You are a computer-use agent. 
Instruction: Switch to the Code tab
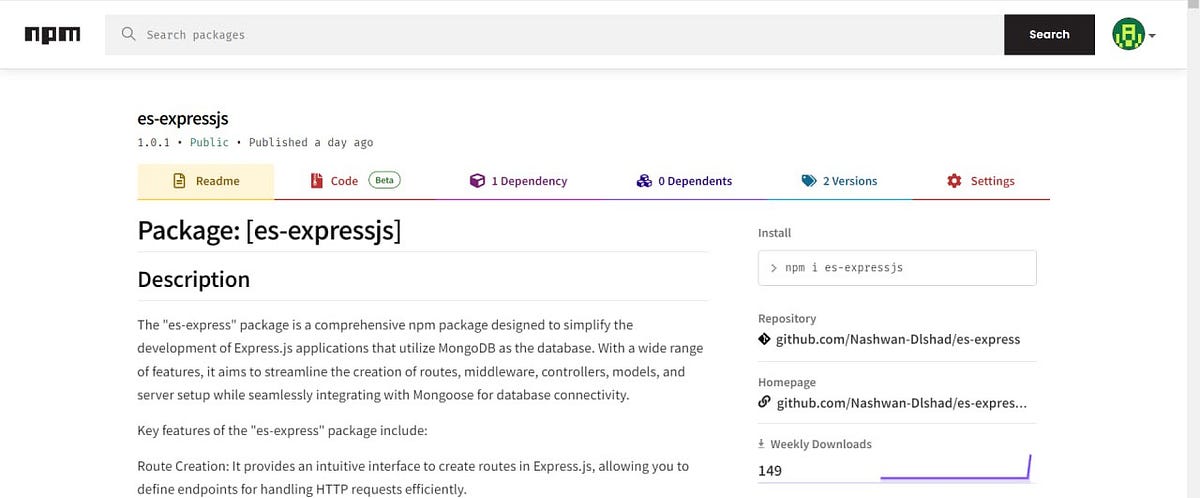click(x=355, y=181)
